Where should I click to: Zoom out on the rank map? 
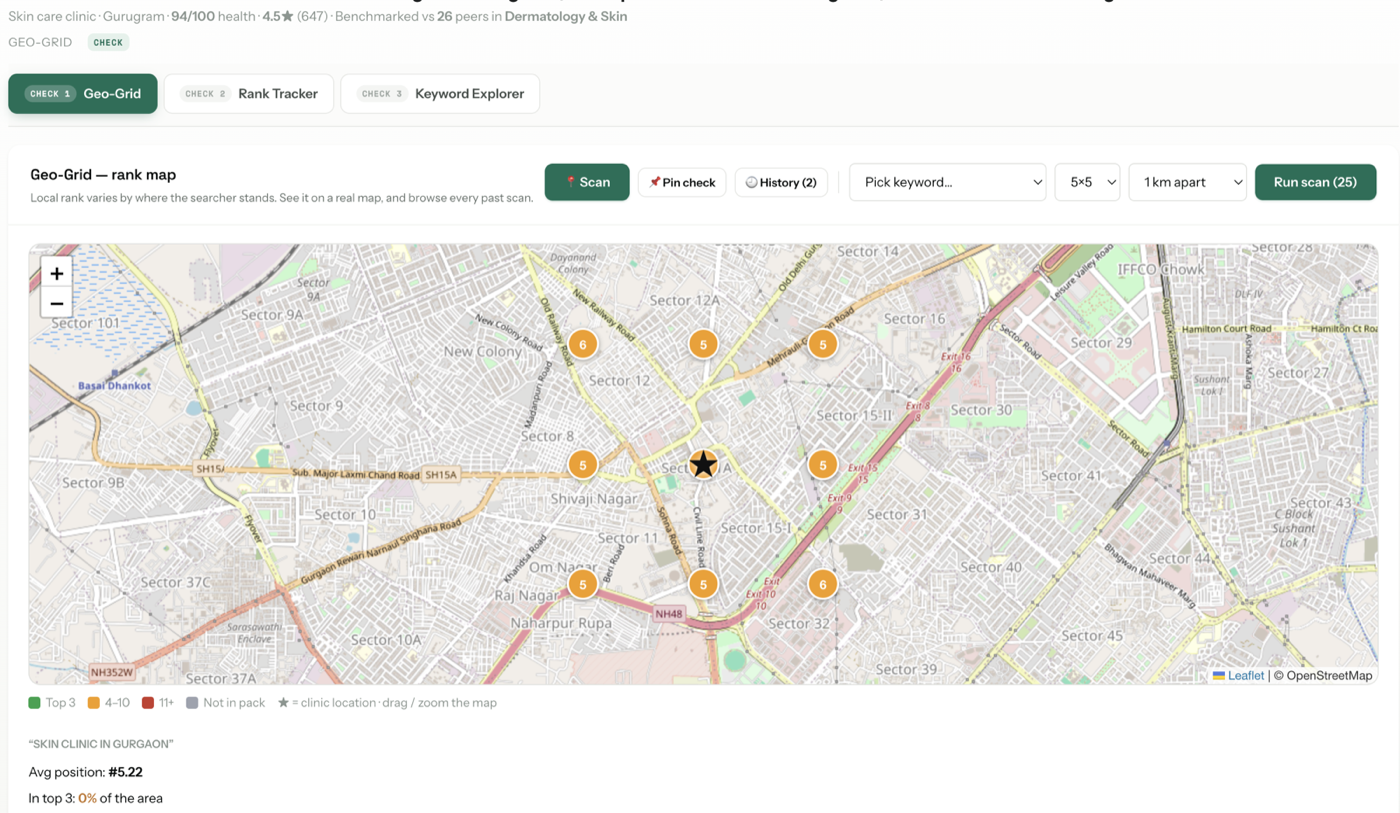57,303
